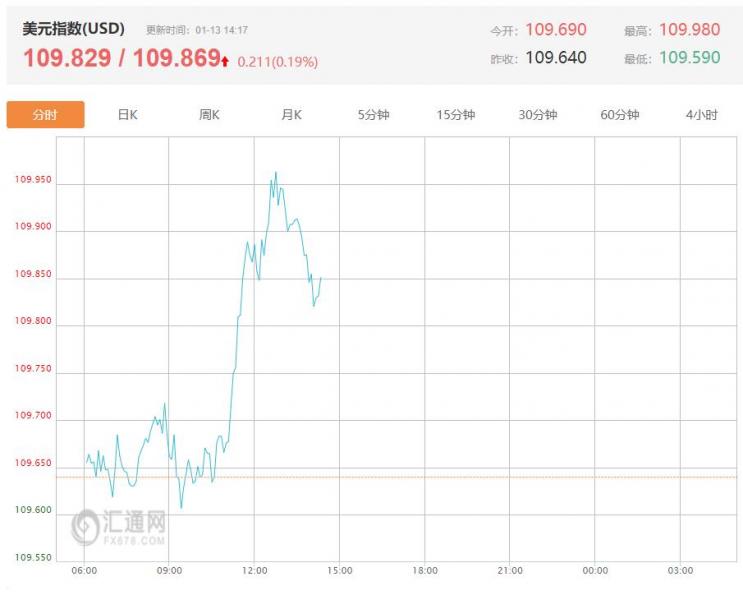Click the 今开 value 109.690
This screenshot has height=600, width=743.
point(556,30)
